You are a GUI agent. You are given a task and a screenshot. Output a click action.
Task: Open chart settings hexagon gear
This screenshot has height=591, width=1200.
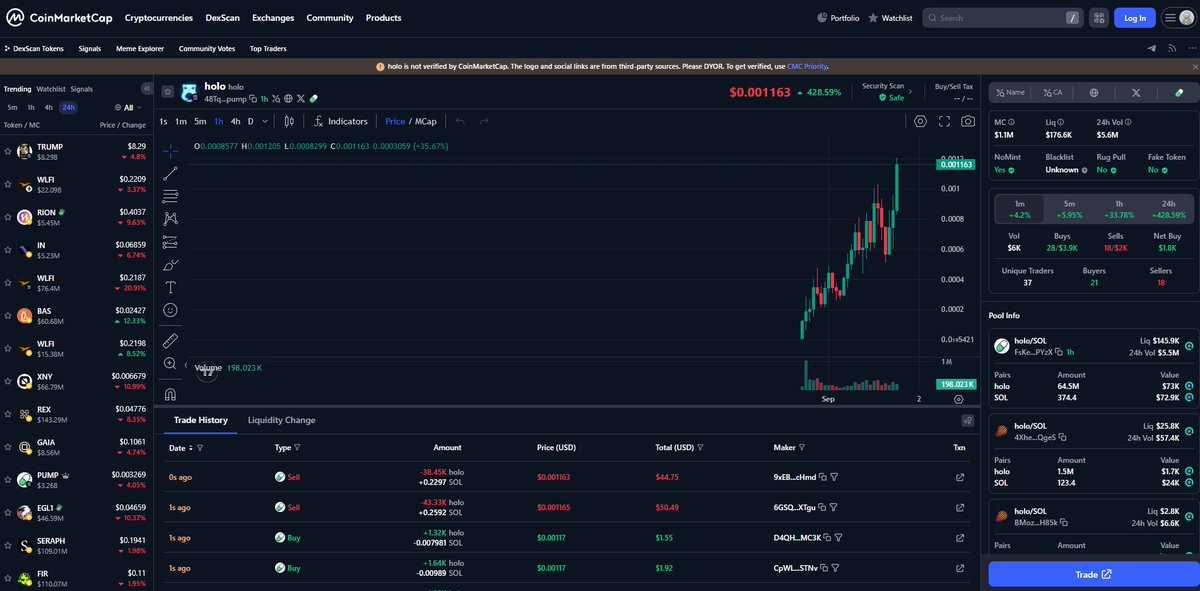pos(921,121)
